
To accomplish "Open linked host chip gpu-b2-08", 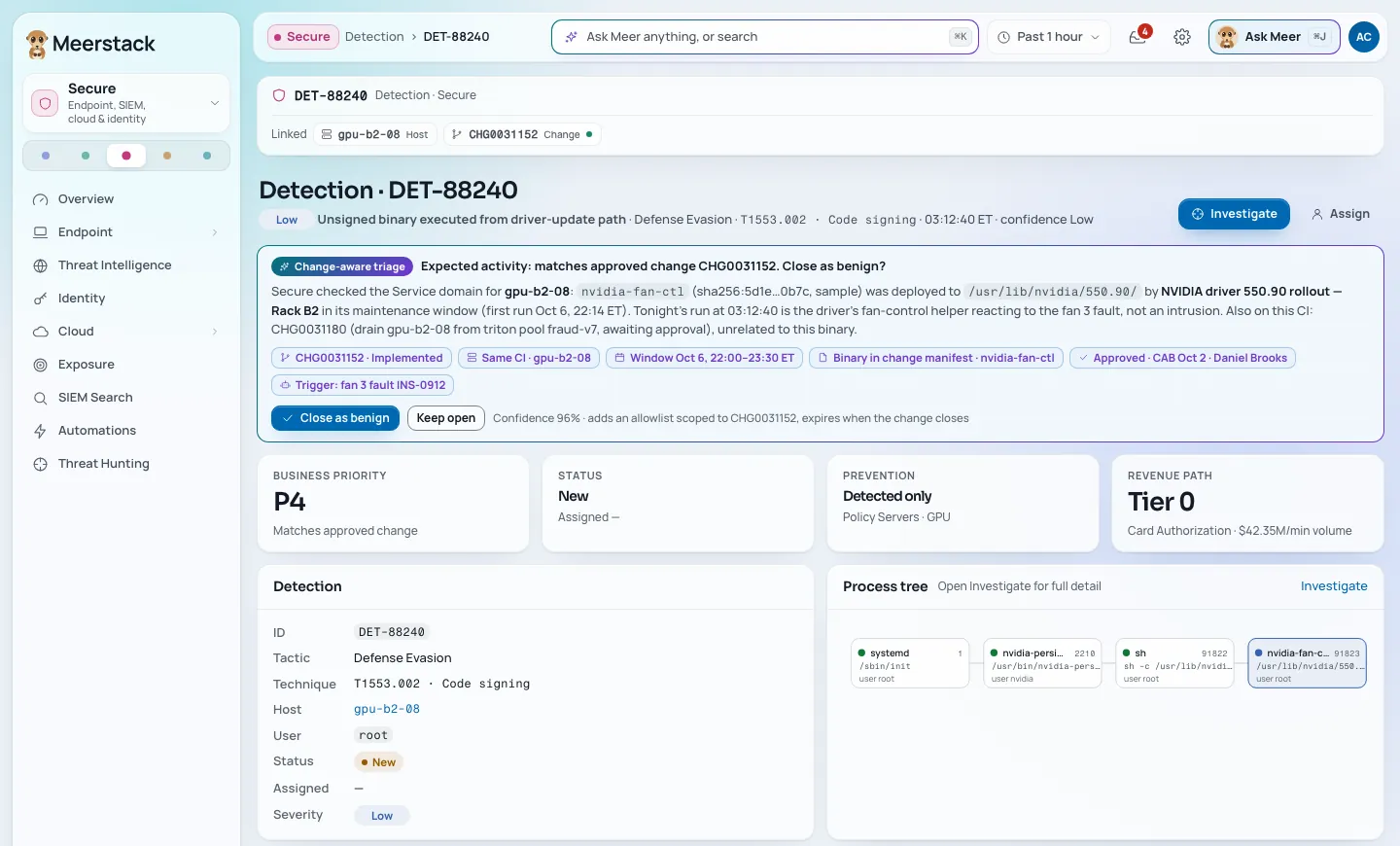I will (x=375, y=134).
